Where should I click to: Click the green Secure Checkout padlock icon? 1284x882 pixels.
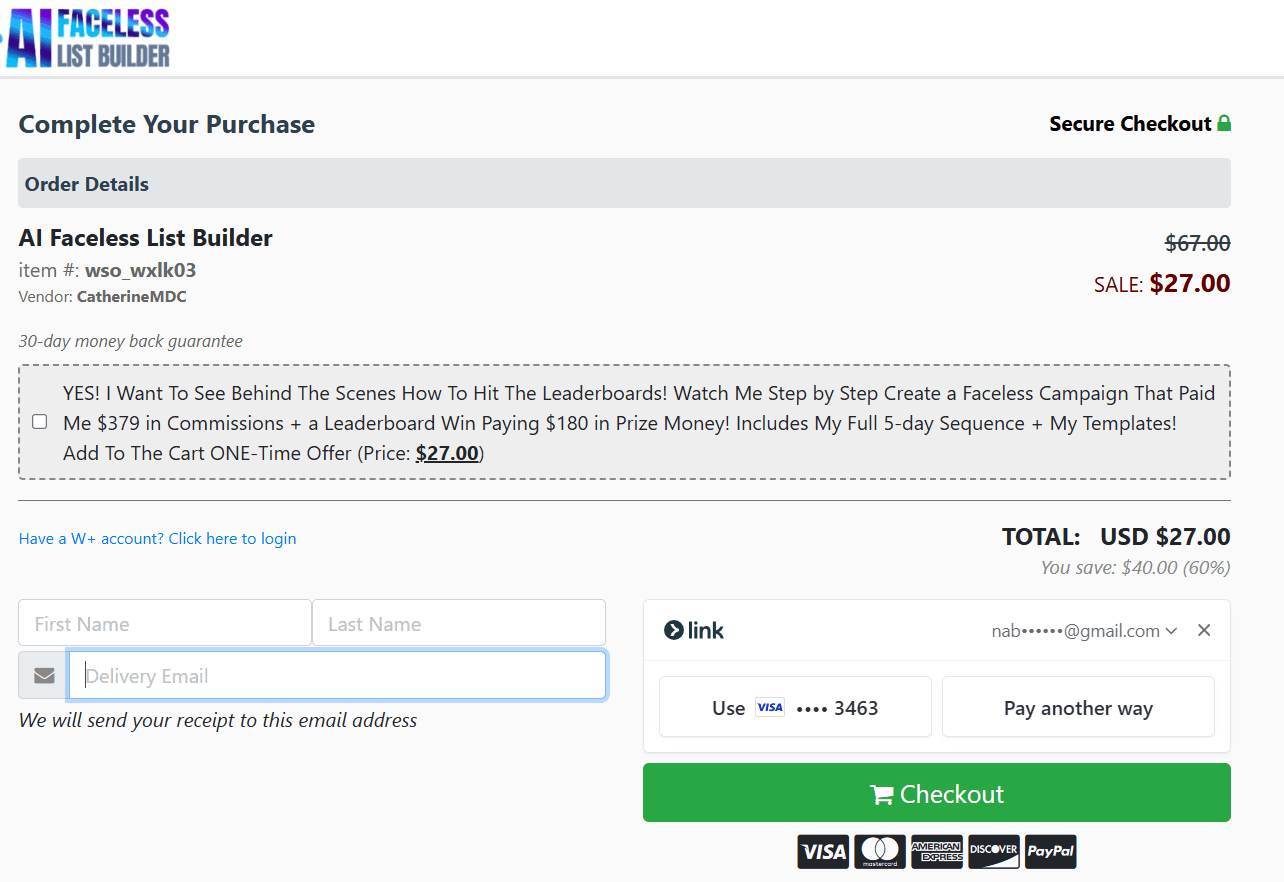[1224, 123]
